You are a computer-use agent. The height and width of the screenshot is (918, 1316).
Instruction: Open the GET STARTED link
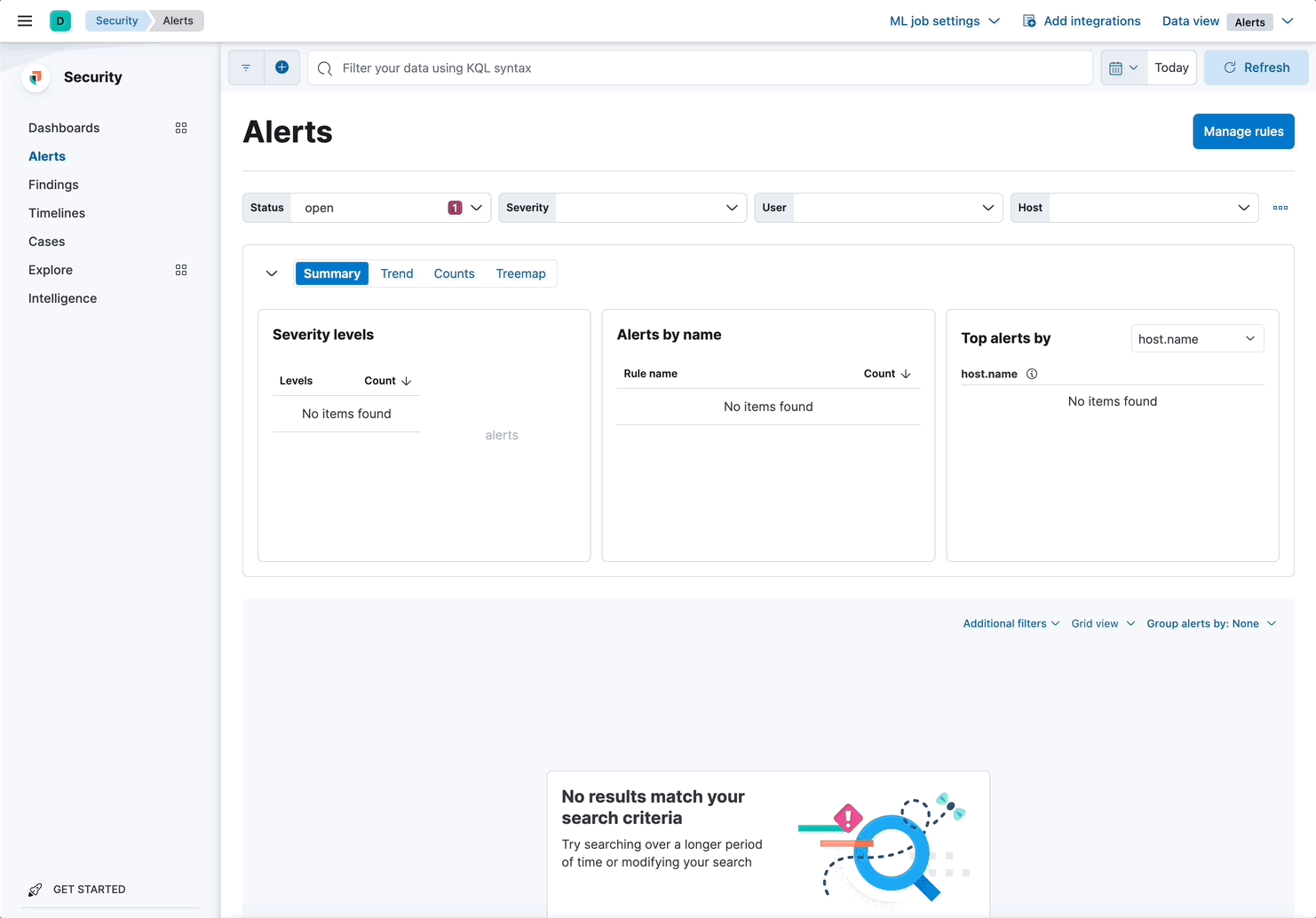coord(89,890)
